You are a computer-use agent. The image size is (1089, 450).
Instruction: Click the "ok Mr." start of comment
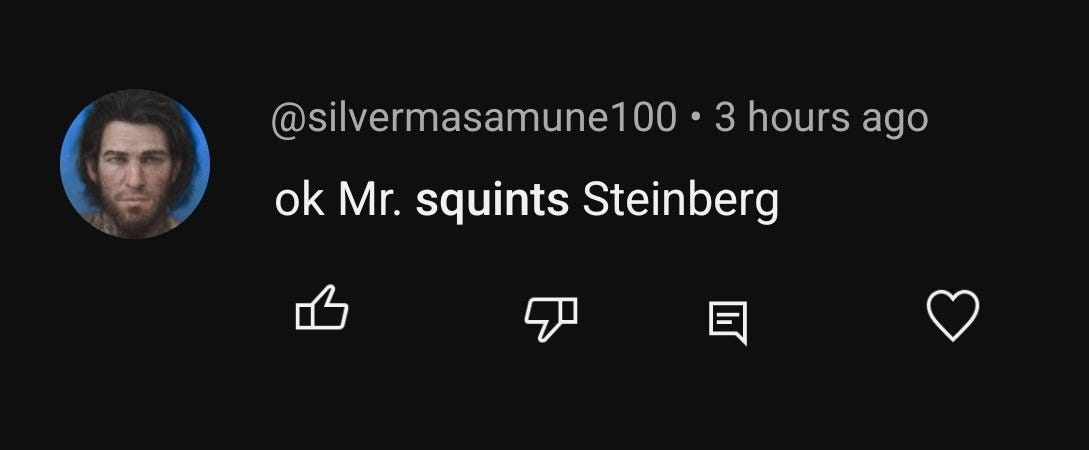338,201
